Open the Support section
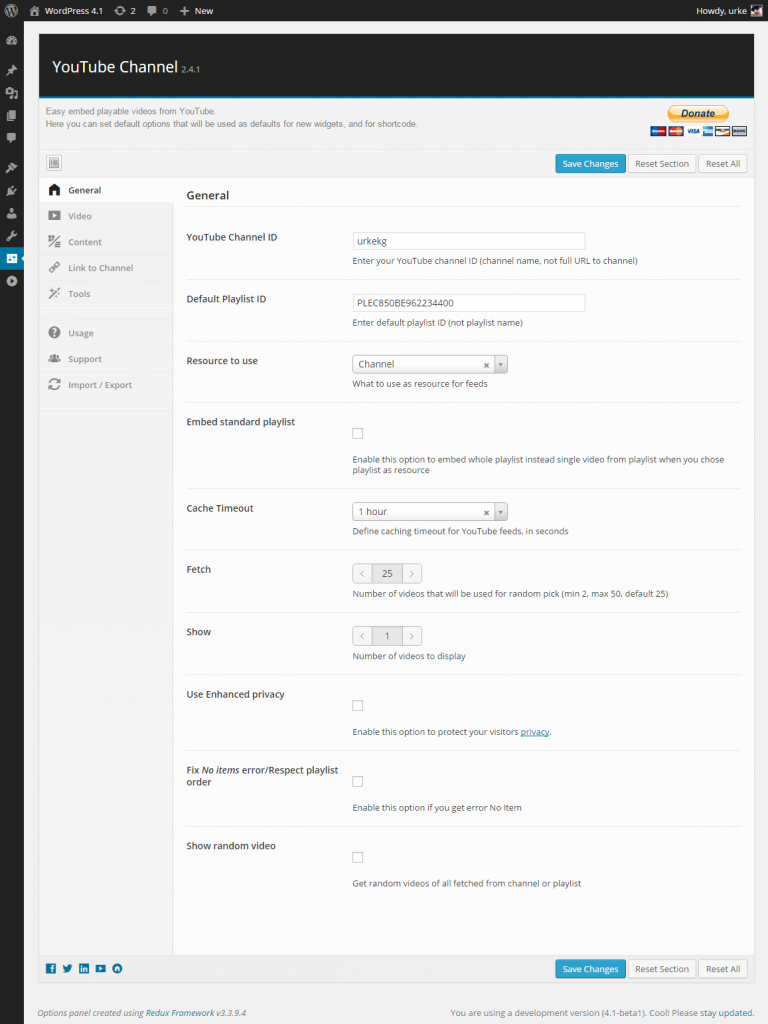This screenshot has height=1024, width=768. pyautogui.click(x=106, y=359)
